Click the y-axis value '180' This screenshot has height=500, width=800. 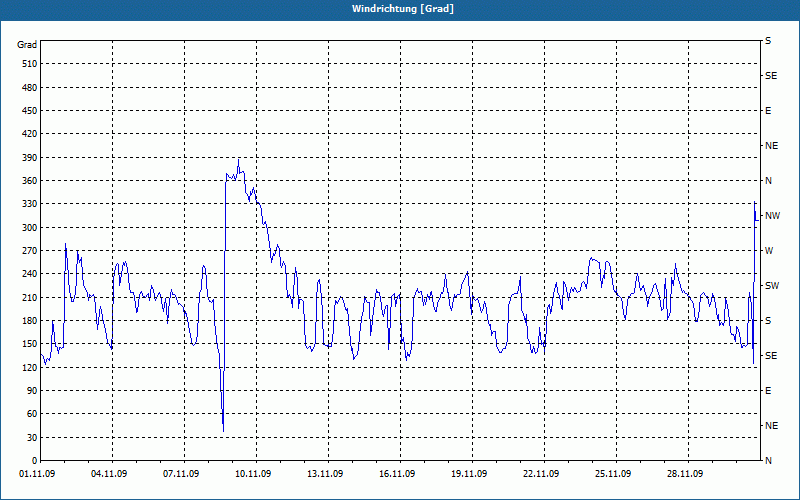click(x=30, y=320)
